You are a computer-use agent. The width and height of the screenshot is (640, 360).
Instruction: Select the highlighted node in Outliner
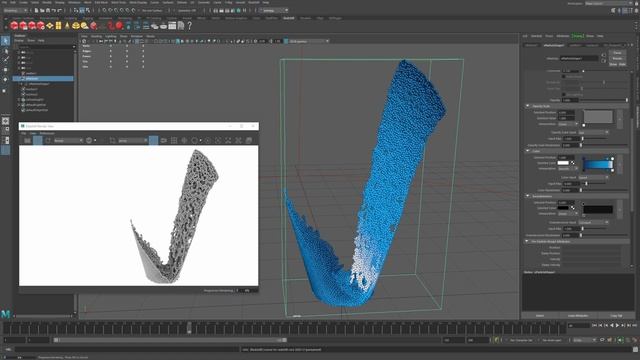pyautogui.click(x=43, y=78)
